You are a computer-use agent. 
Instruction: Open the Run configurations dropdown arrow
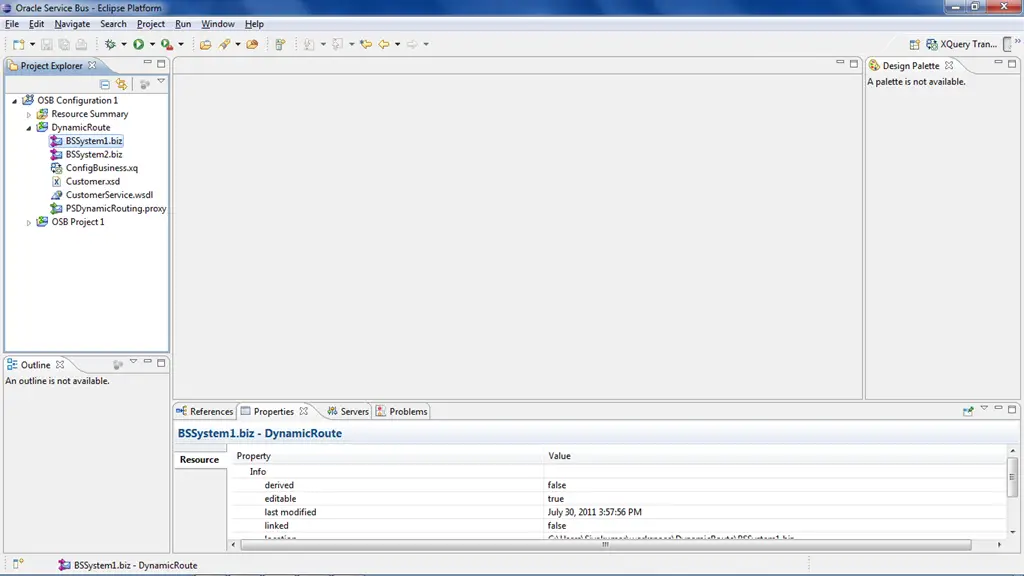(x=152, y=44)
